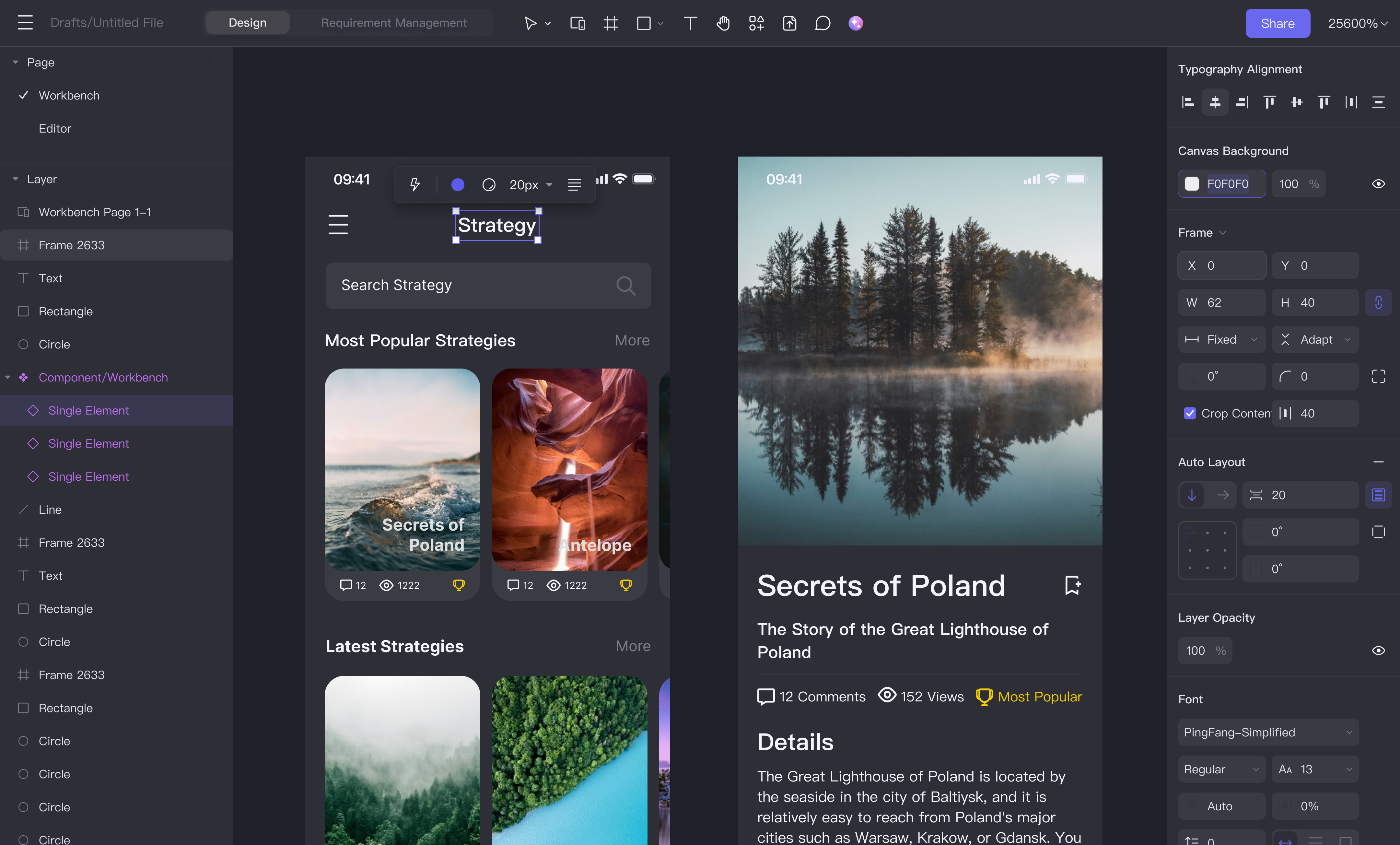Select the Text tool in top toolbar
The height and width of the screenshot is (845, 1400).
[x=690, y=23]
